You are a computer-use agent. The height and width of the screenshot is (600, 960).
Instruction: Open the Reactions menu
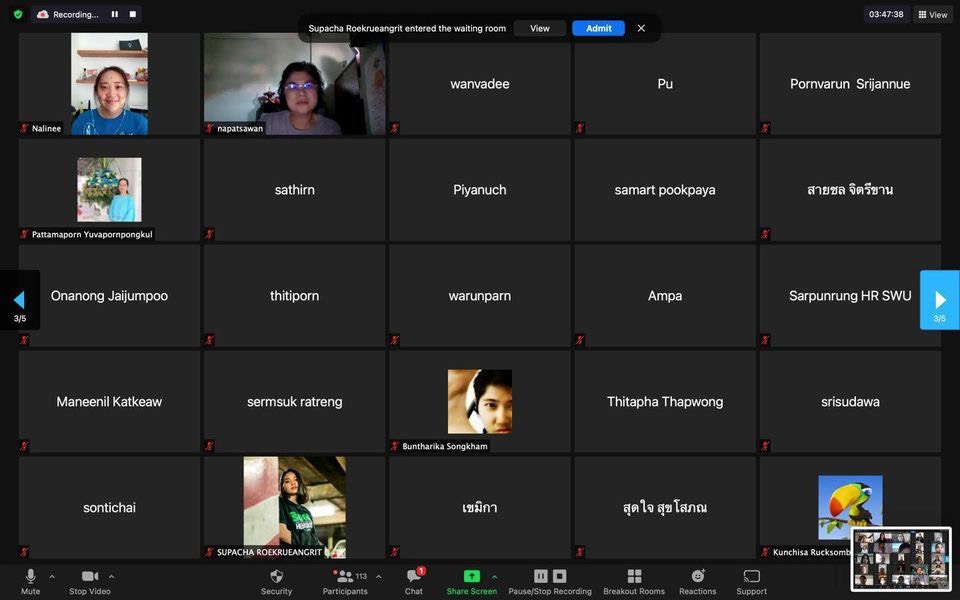point(697,581)
